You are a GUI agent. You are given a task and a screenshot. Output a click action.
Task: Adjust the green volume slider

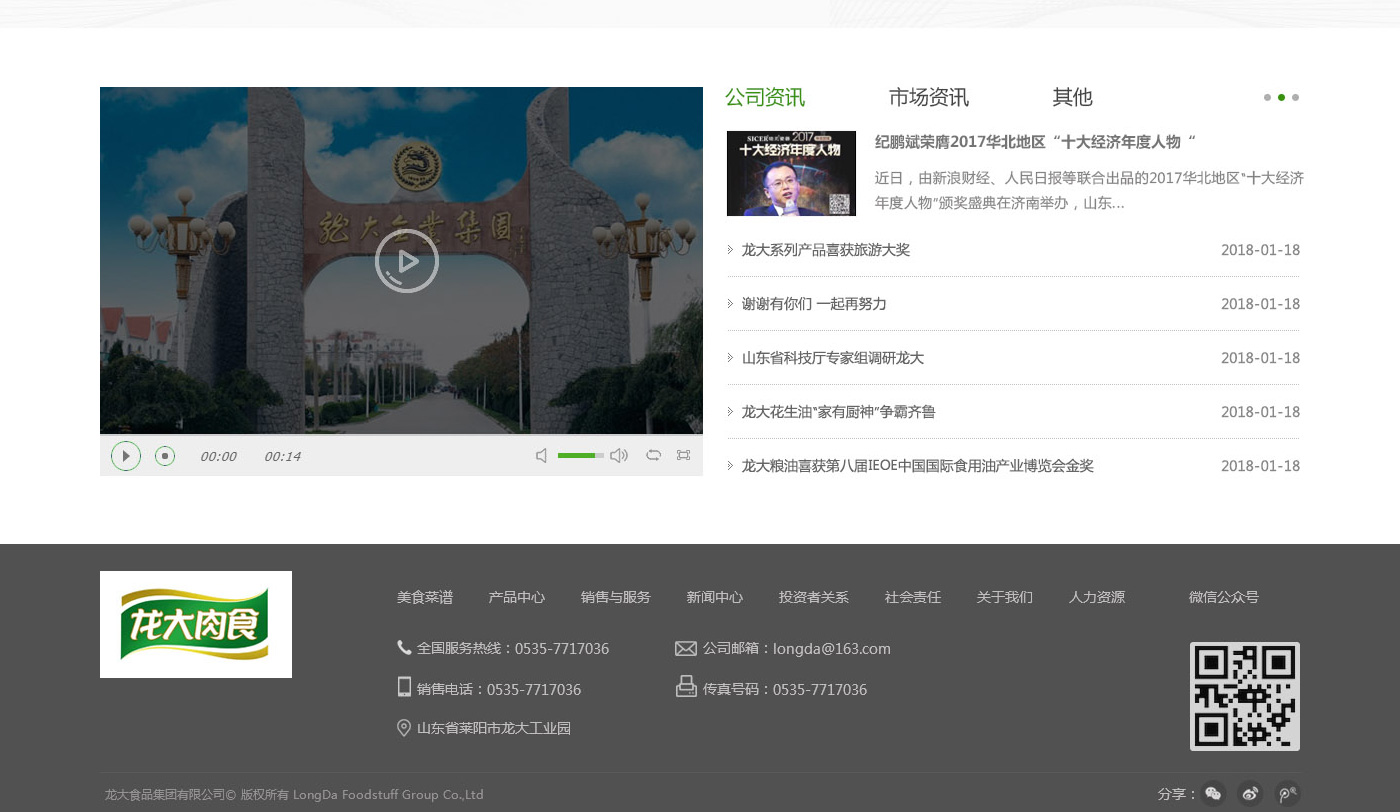tap(580, 456)
